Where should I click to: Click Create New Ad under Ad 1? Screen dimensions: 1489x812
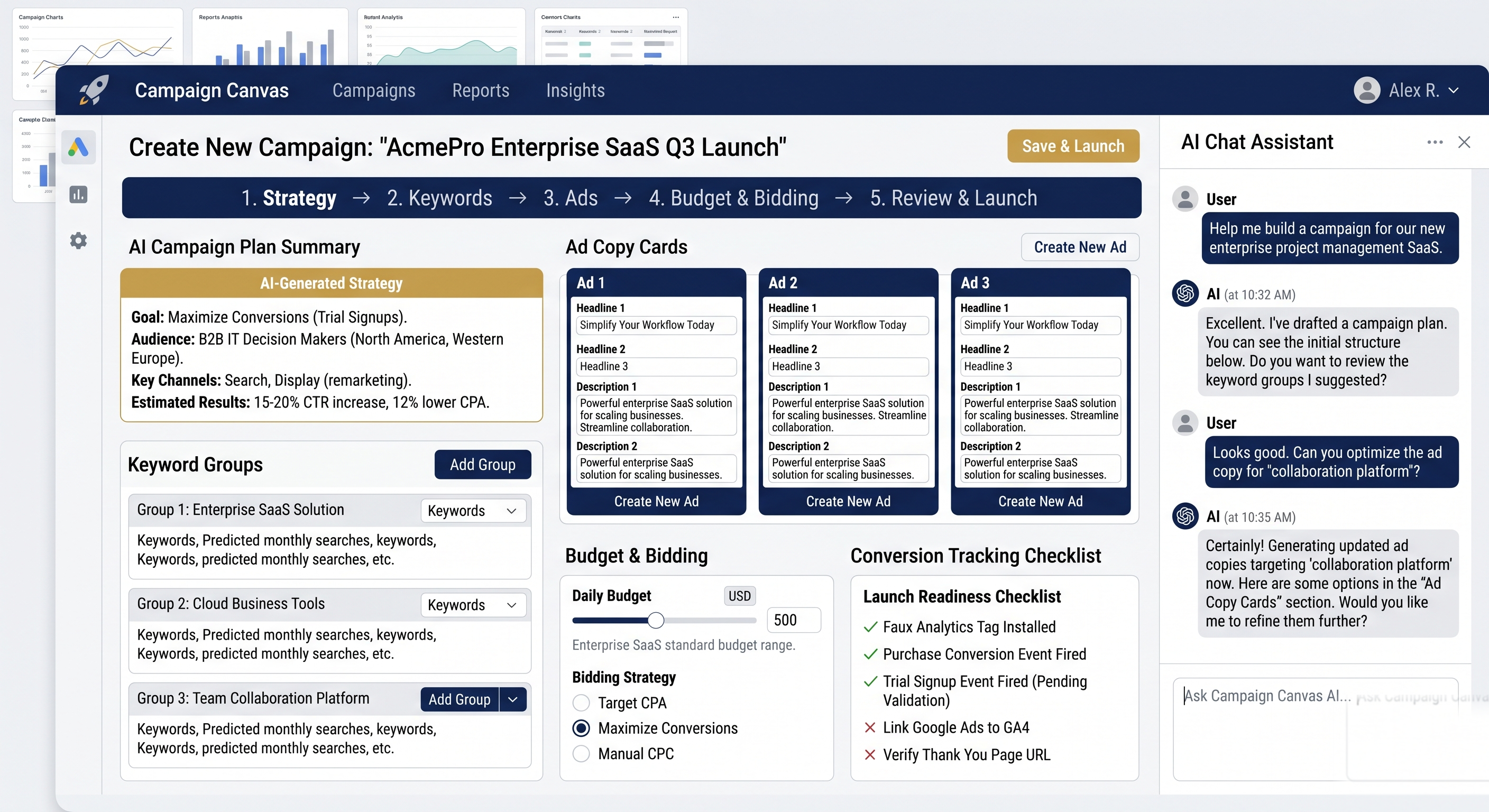(656, 501)
